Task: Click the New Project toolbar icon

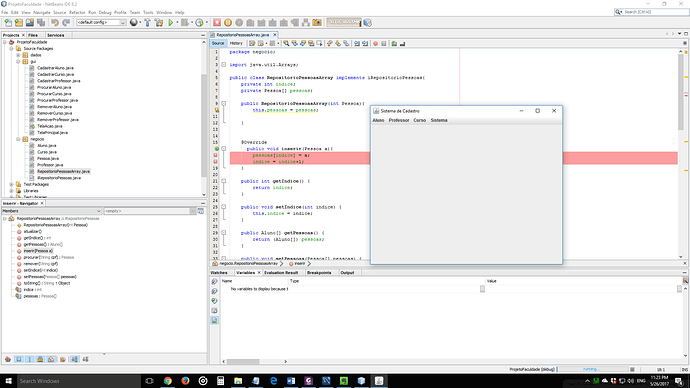Action: click(19, 22)
